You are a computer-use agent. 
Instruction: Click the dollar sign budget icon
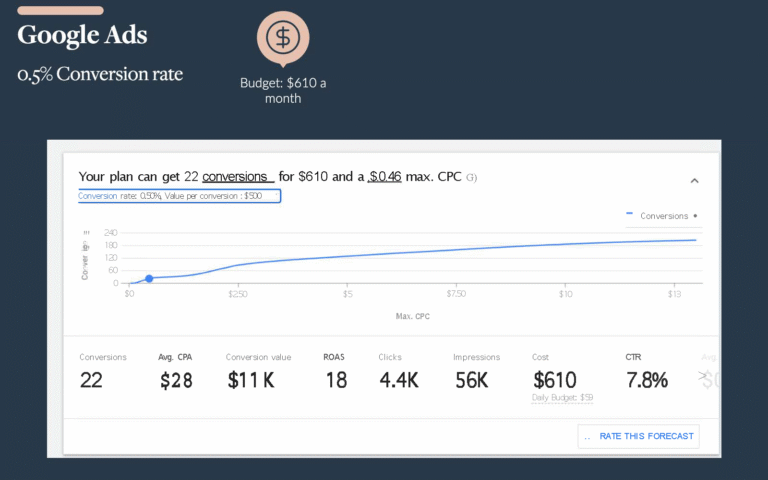click(x=283, y=37)
